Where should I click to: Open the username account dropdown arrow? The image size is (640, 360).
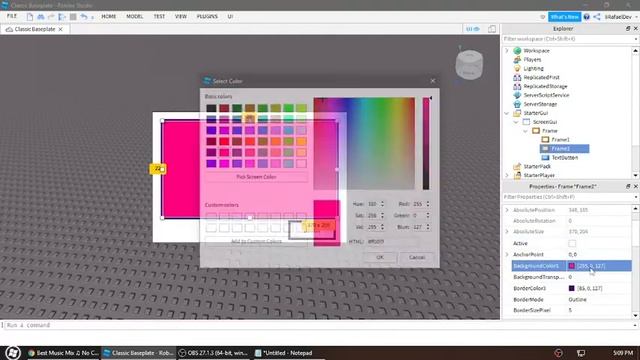coord(636,17)
